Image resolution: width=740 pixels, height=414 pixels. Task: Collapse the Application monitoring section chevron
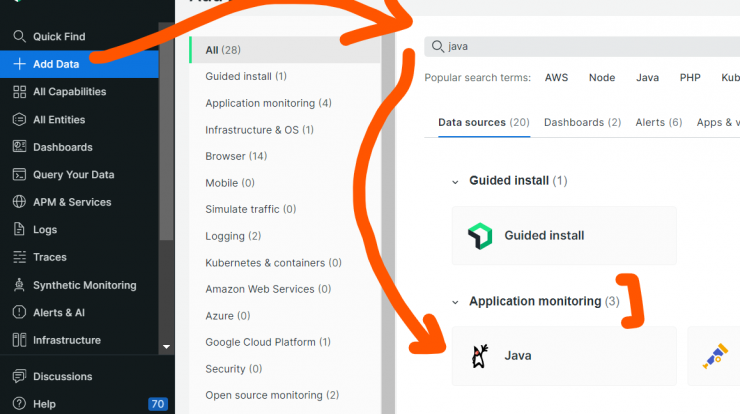(455, 302)
